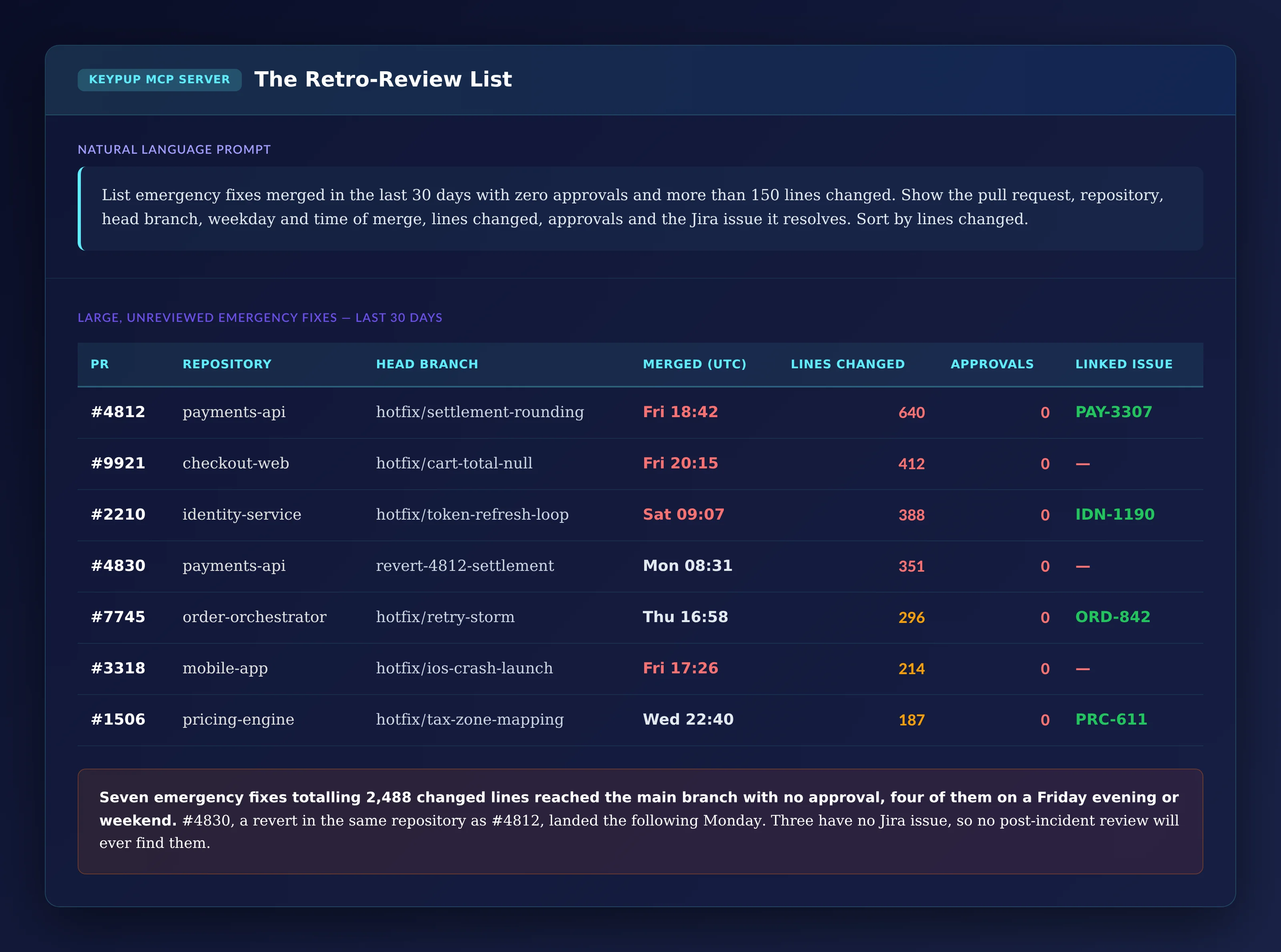Open pull request #4830
Viewport: 1281px width, 952px height.
118,566
